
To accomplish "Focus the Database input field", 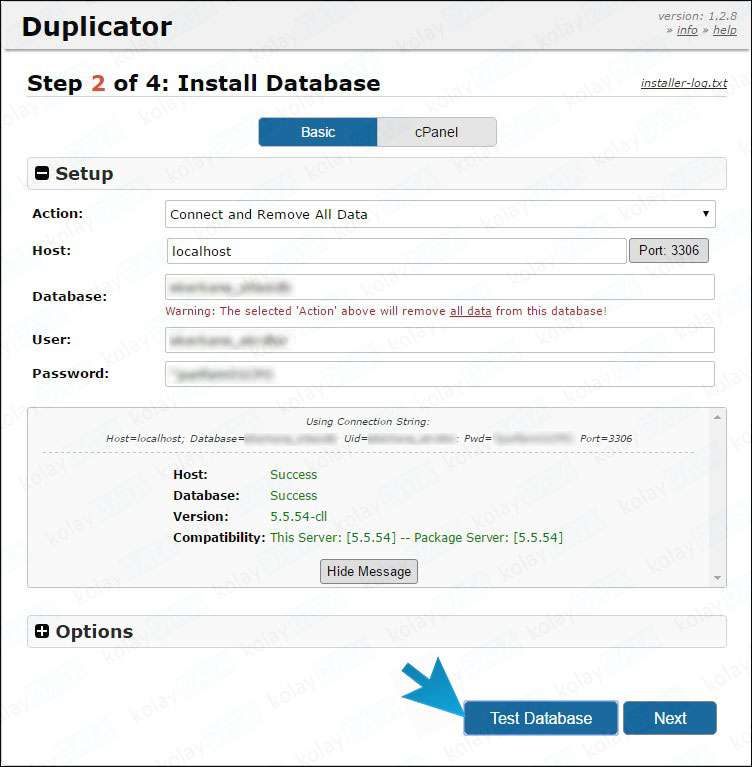I will click(x=440, y=287).
